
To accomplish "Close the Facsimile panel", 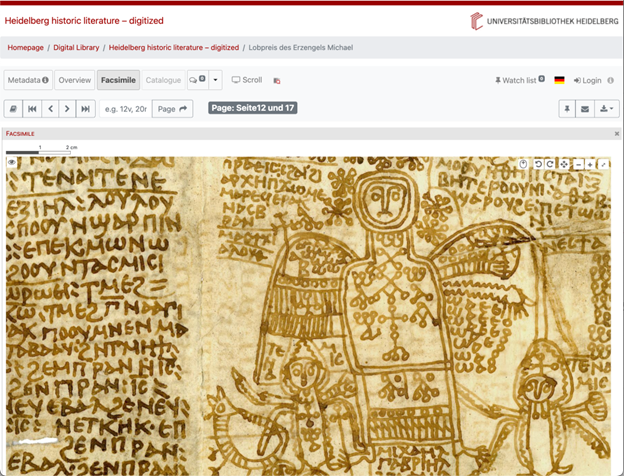I will point(617,134).
